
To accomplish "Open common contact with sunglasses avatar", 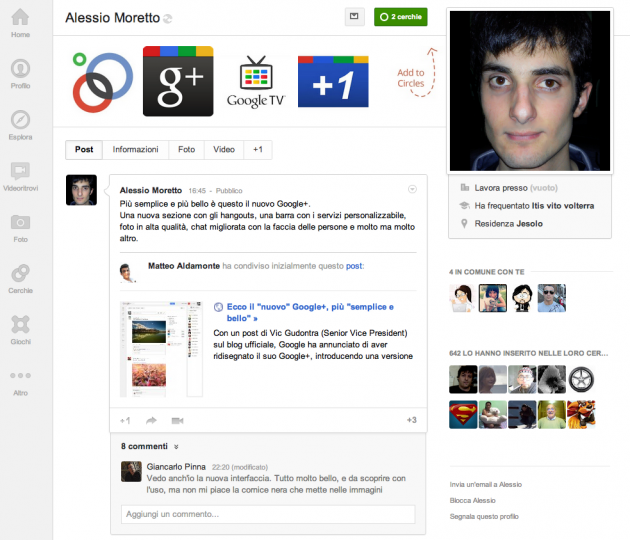I will 552,298.
